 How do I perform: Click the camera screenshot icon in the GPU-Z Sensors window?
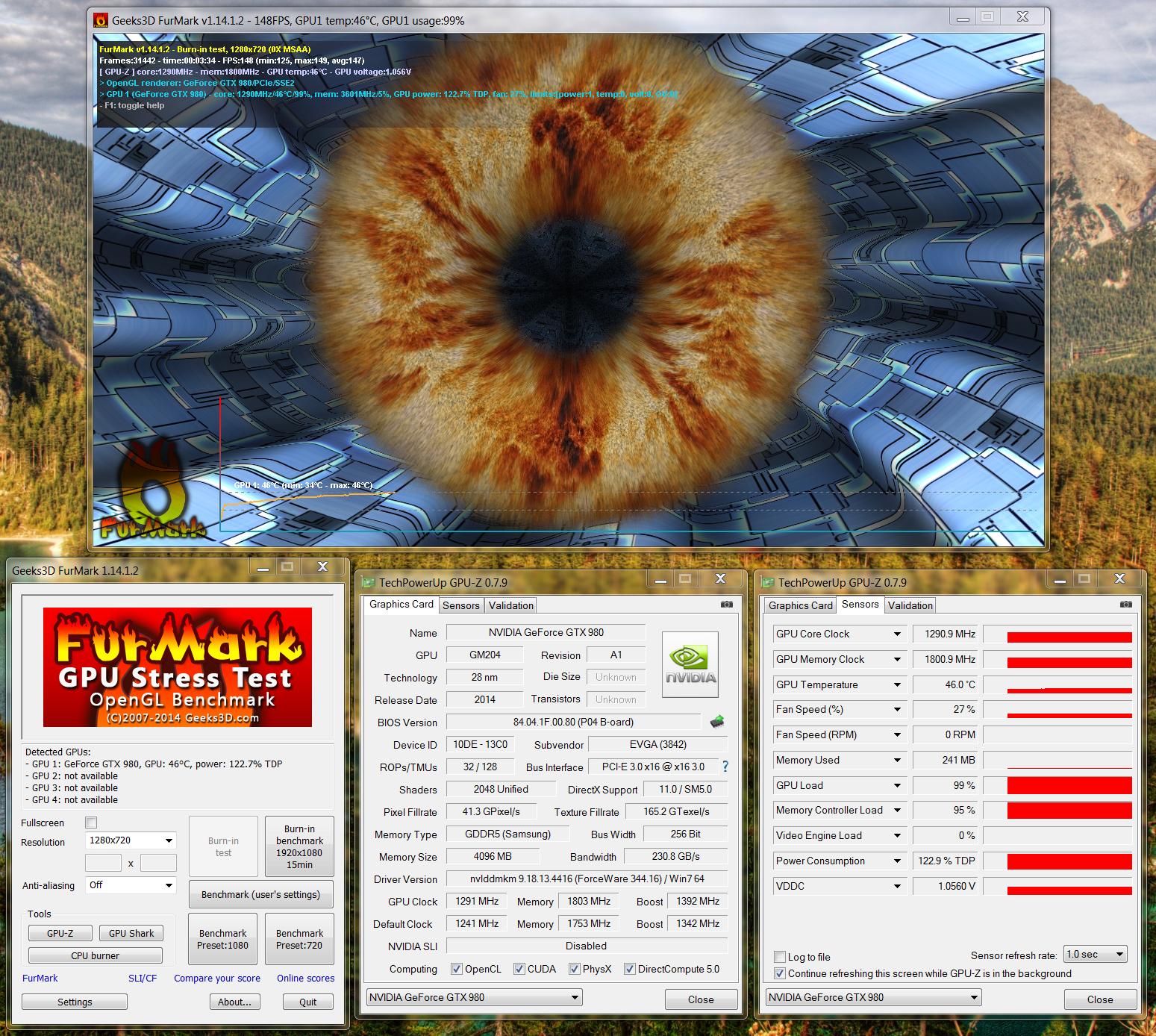(1126, 605)
